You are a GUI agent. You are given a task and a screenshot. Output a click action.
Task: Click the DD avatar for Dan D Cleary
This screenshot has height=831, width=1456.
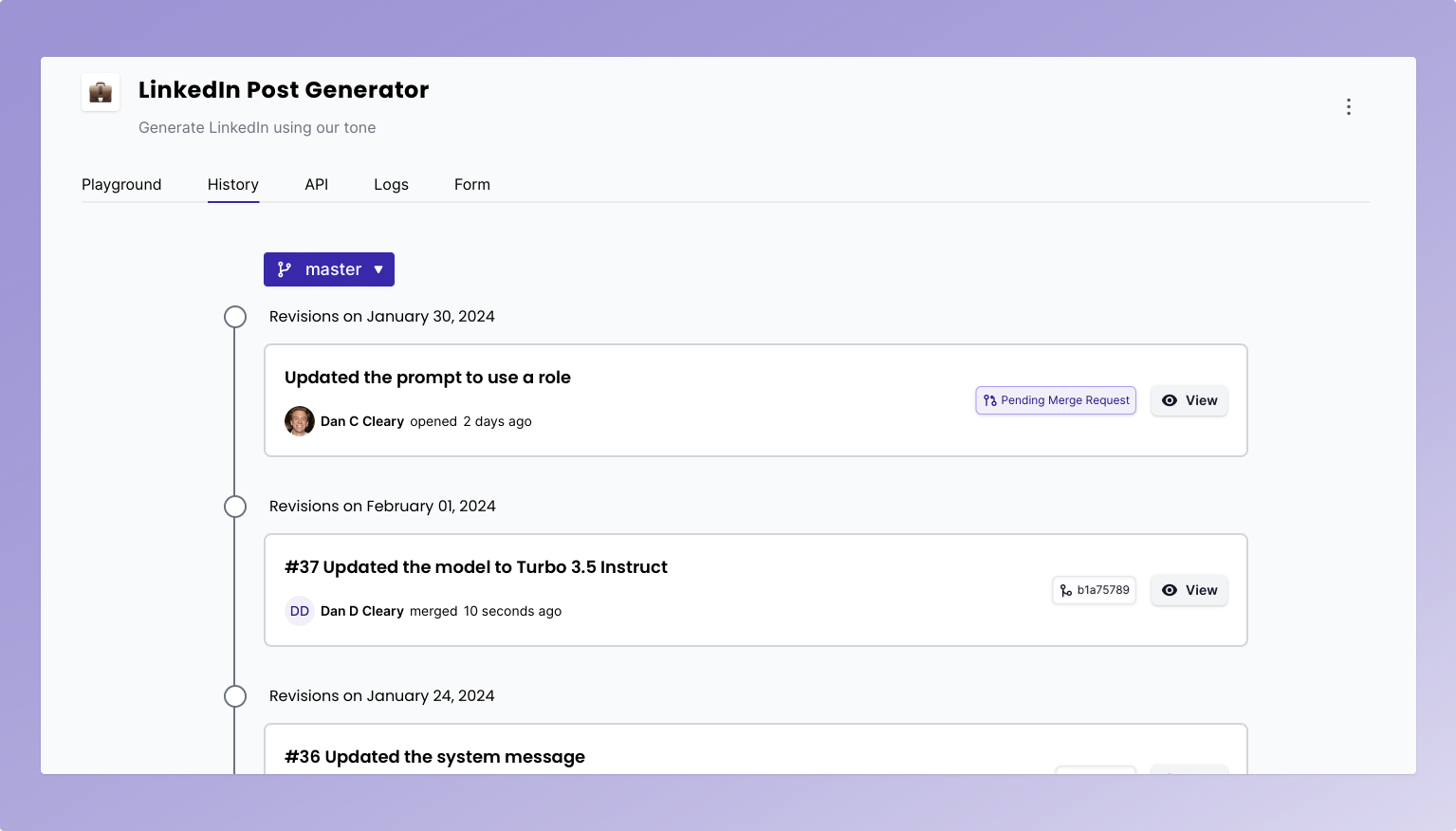coord(300,611)
